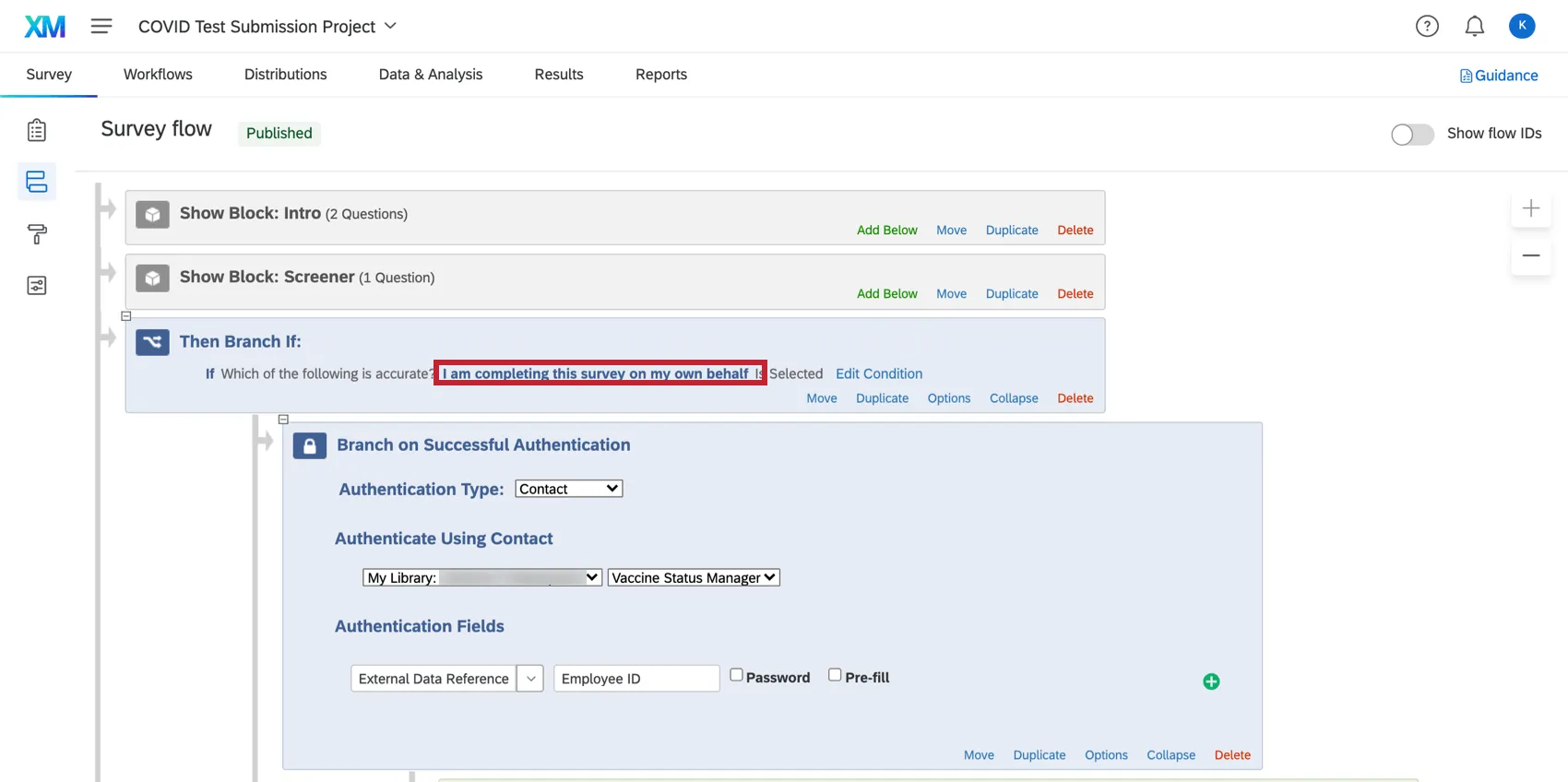
Task: Delete the Intro block
Action: [x=1075, y=231]
